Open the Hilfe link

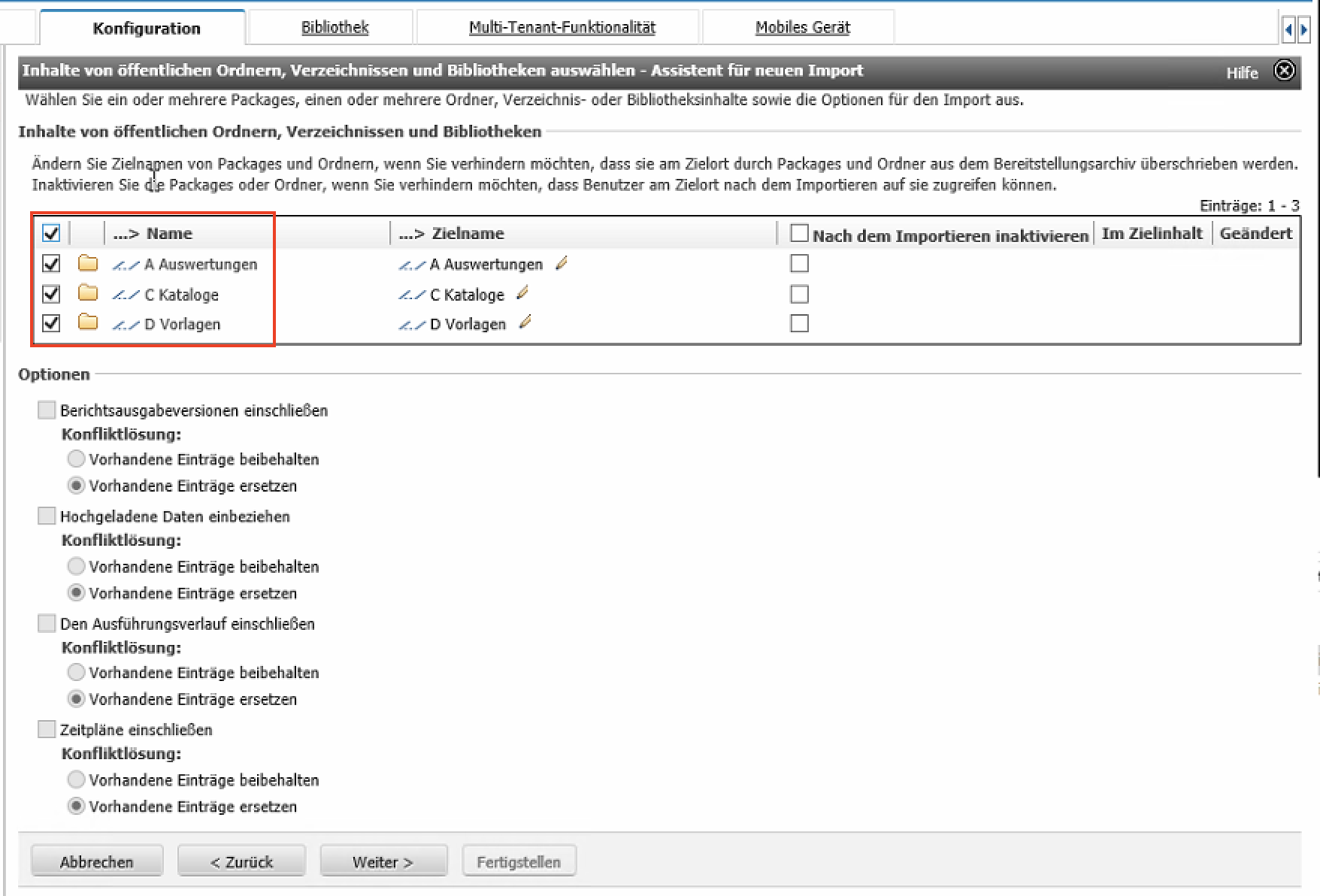click(x=1242, y=73)
